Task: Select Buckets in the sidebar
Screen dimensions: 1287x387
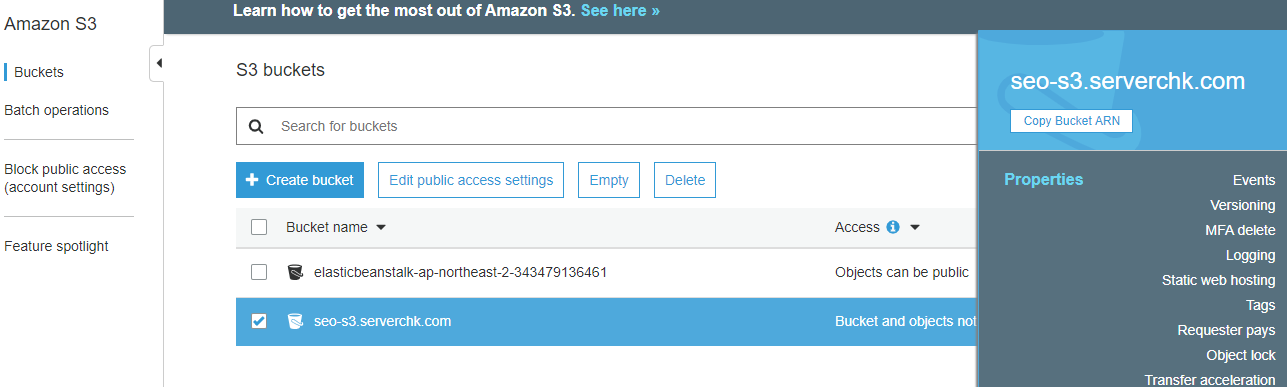Action: tap(39, 72)
